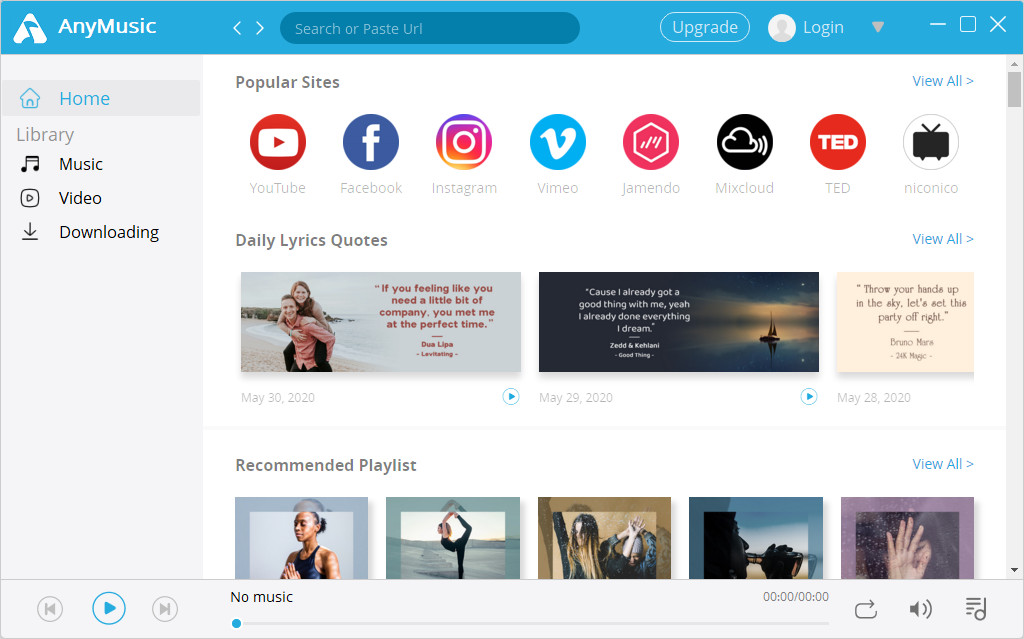
Task: Click the YouTube label text
Action: 278,188
